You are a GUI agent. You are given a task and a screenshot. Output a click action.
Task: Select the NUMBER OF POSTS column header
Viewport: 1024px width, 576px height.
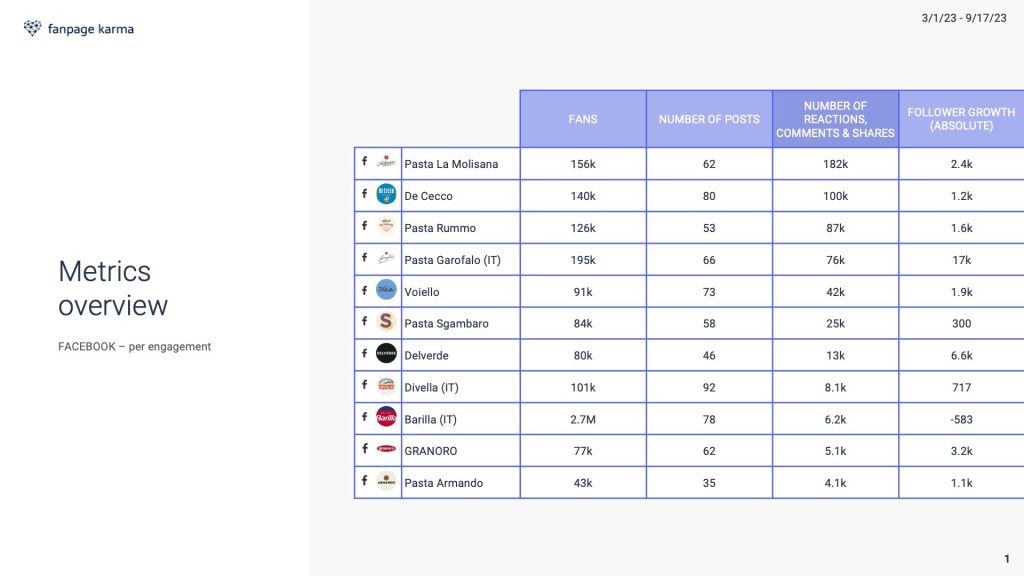[709, 119]
